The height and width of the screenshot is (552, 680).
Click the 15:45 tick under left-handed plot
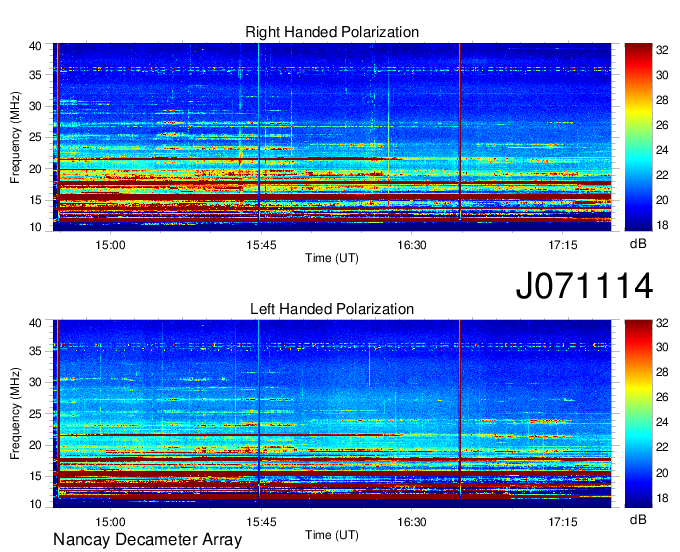pyautogui.click(x=261, y=522)
